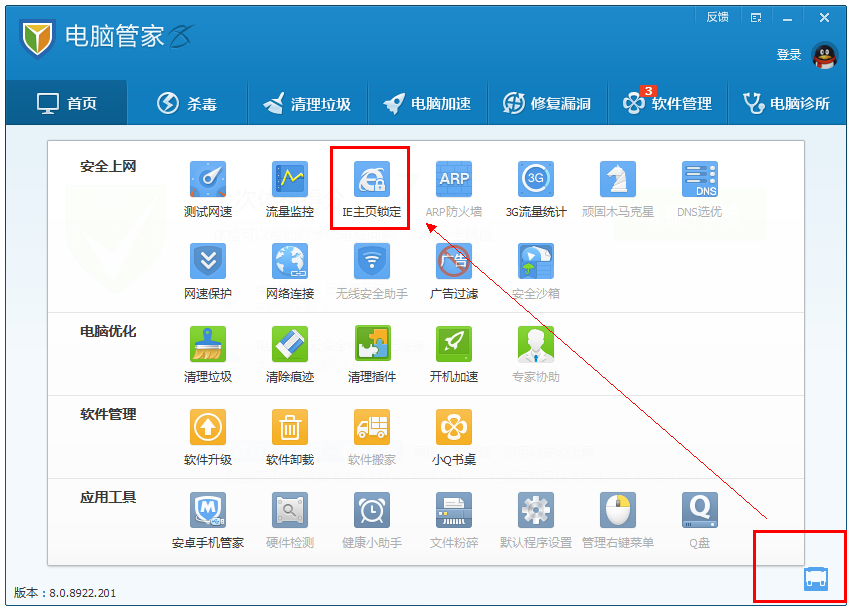Open the 文件粉碎 file shredder
Image resolution: width=854 pixels, height=612 pixels.
click(454, 521)
